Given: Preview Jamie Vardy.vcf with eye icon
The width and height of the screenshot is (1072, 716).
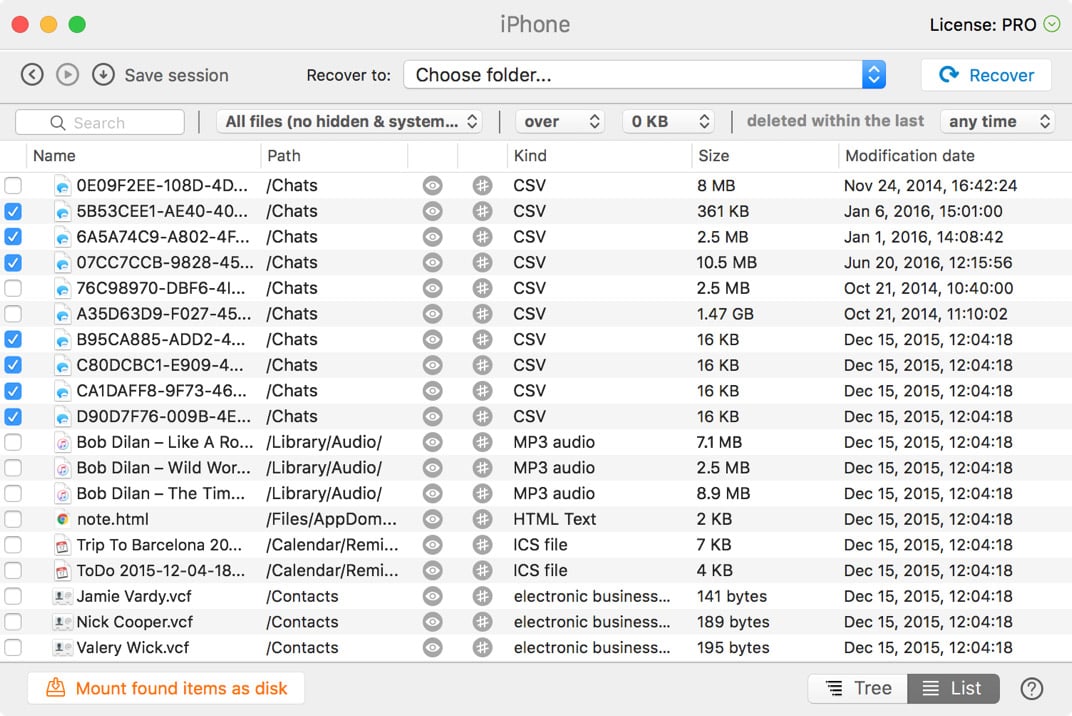Looking at the screenshot, I should click(x=432, y=596).
